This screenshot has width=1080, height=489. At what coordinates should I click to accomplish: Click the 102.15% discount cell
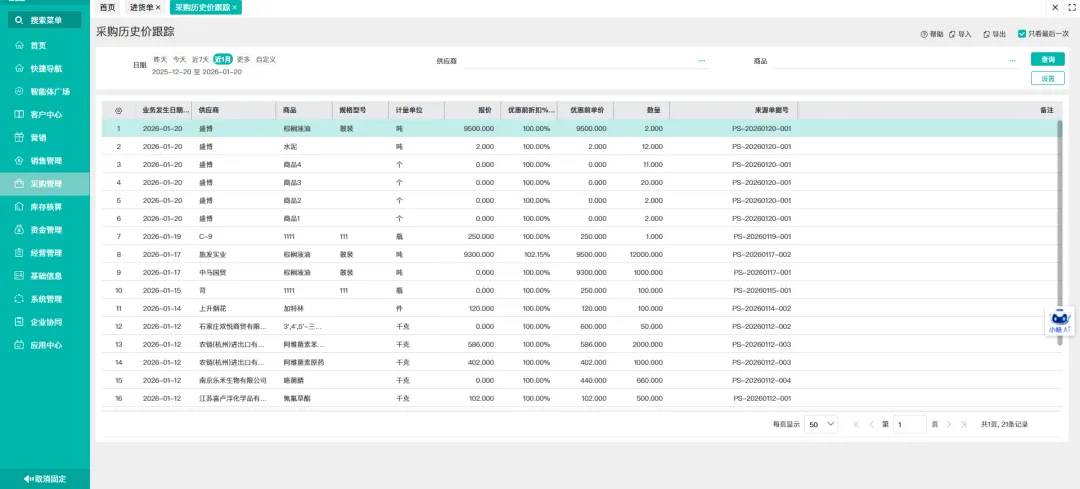tap(537, 254)
